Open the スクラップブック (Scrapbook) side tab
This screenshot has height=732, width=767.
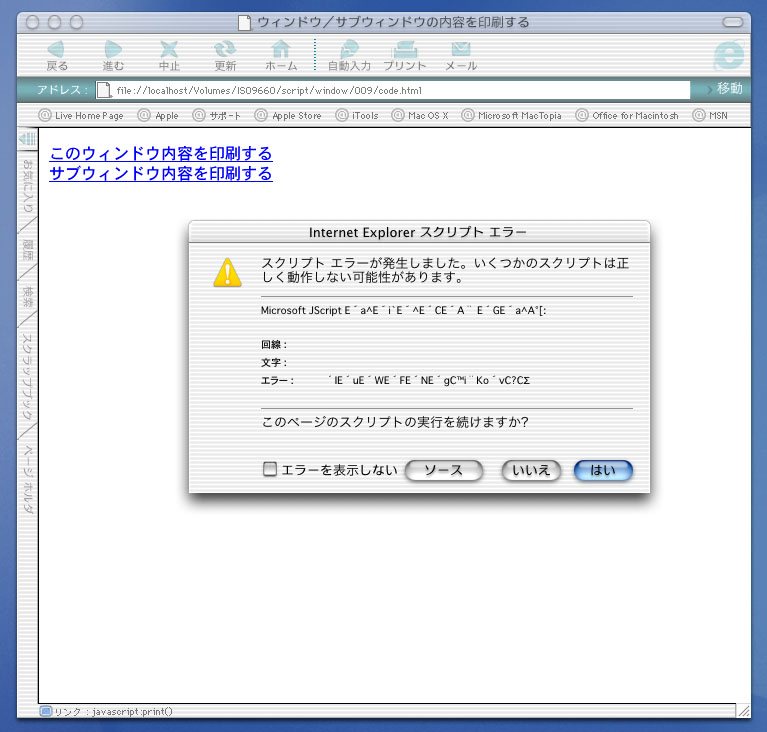coord(28,376)
